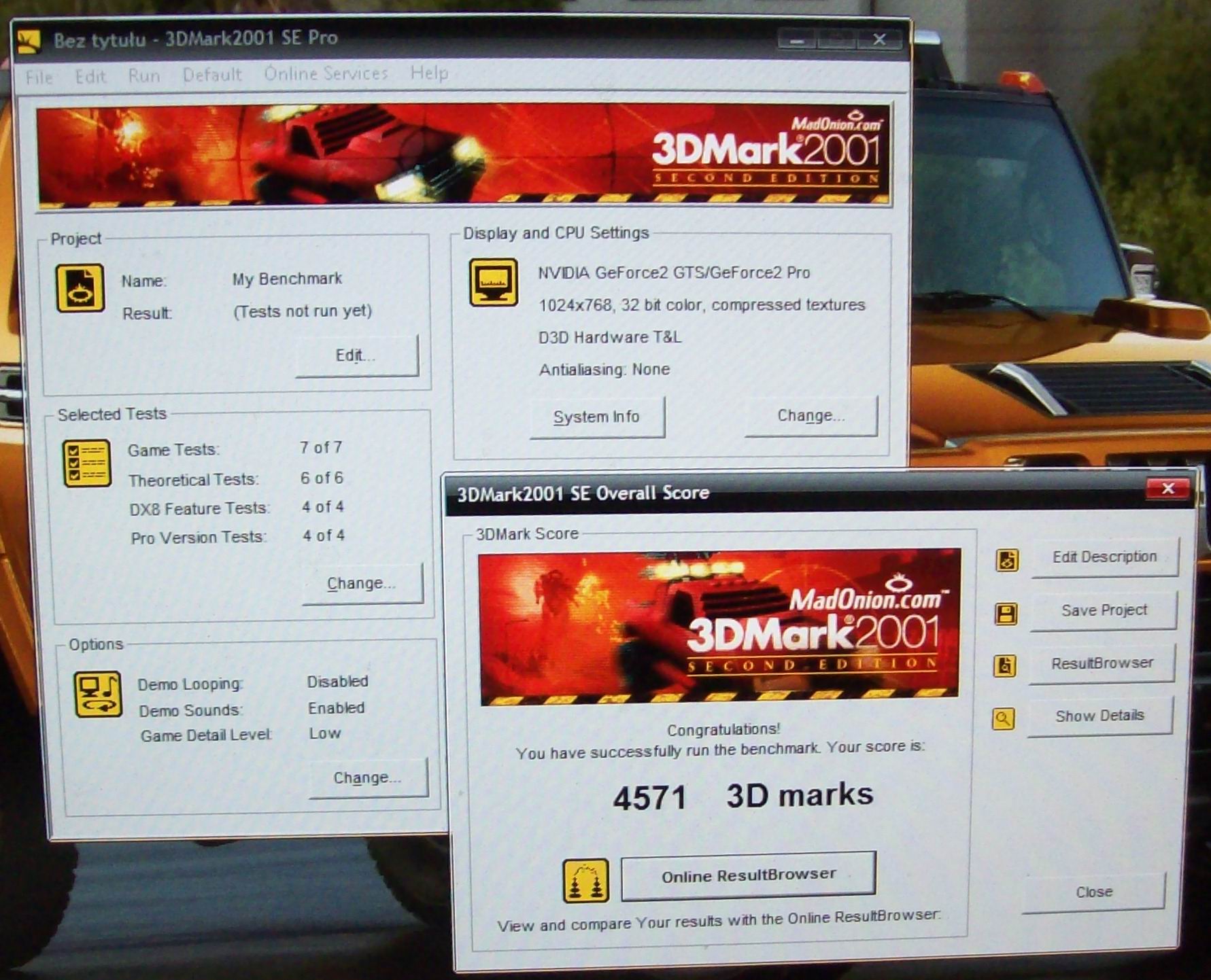This screenshot has width=1211, height=980.
Task: Click the "Antialiasing: None" text
Action: 604,370
